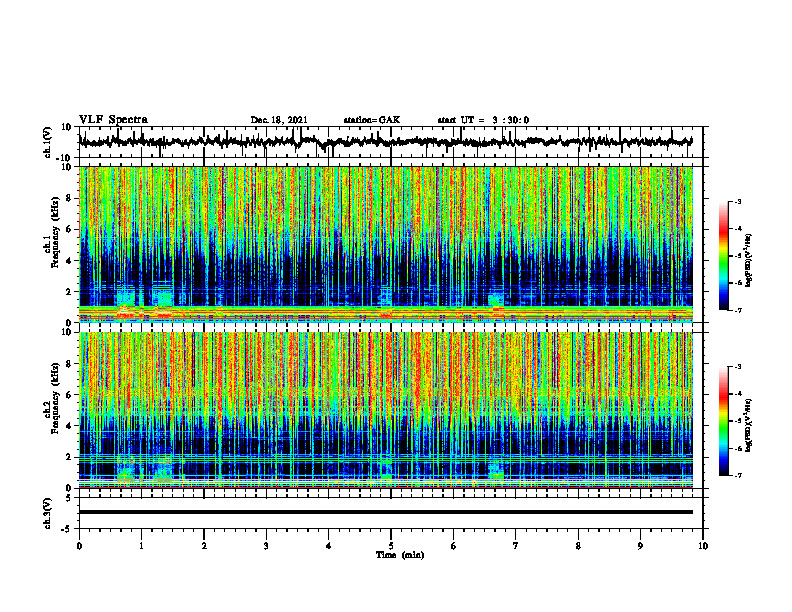The height and width of the screenshot is (612, 792).
Task: Click time axis tick label 10
Action: pyautogui.click(x=703, y=546)
